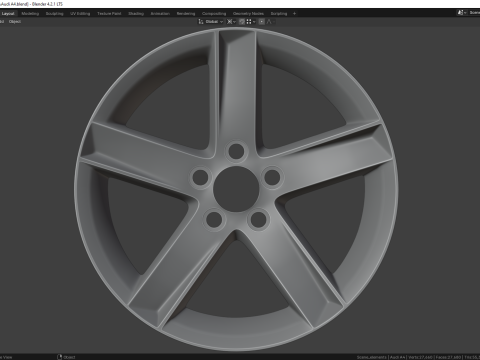Click the Object mouse hint icon in status bar
Image resolution: width=480 pixels, height=360 pixels.
pyautogui.click(x=60, y=357)
